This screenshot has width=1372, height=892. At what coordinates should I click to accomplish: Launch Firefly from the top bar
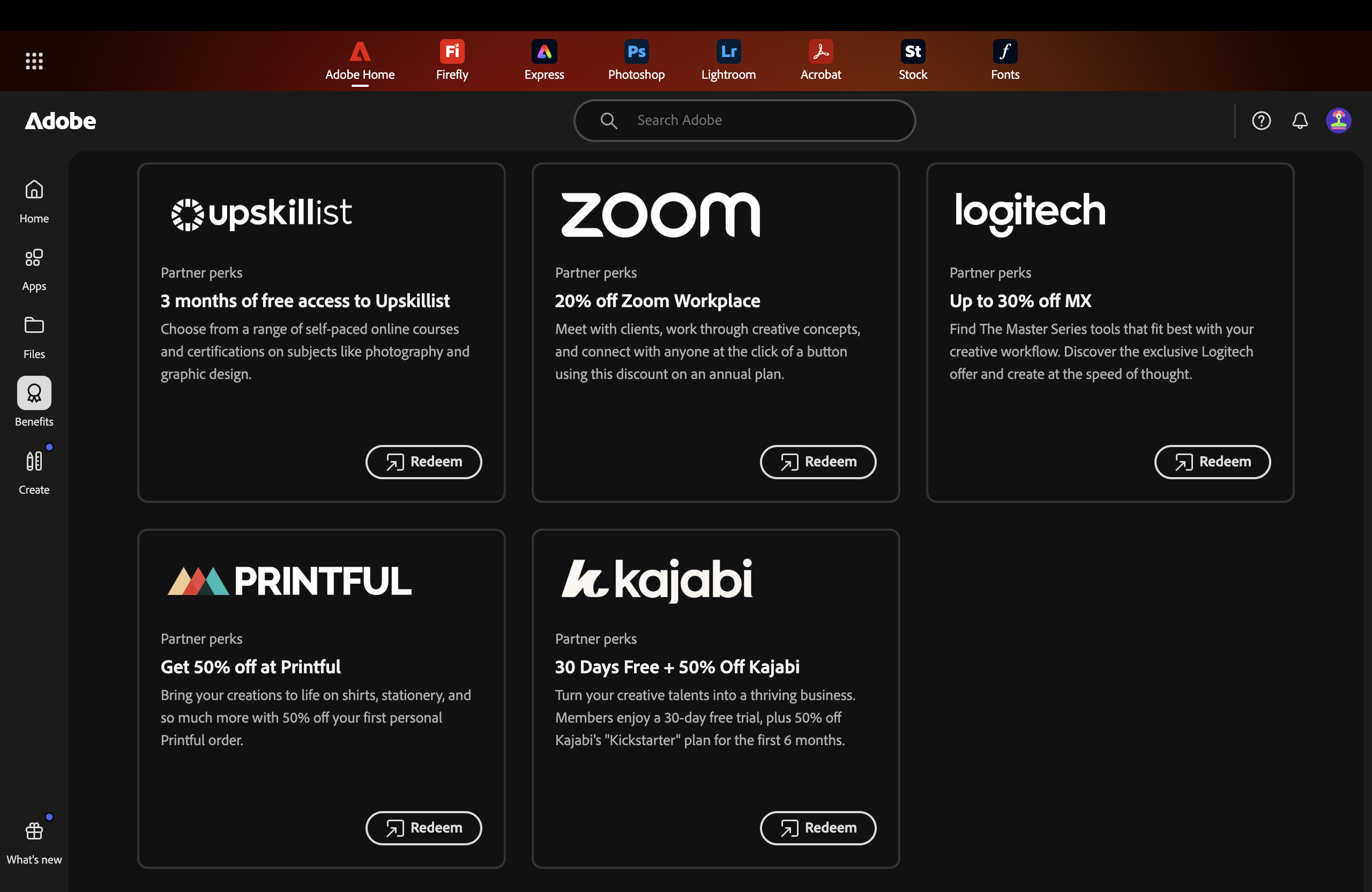pyautogui.click(x=452, y=60)
